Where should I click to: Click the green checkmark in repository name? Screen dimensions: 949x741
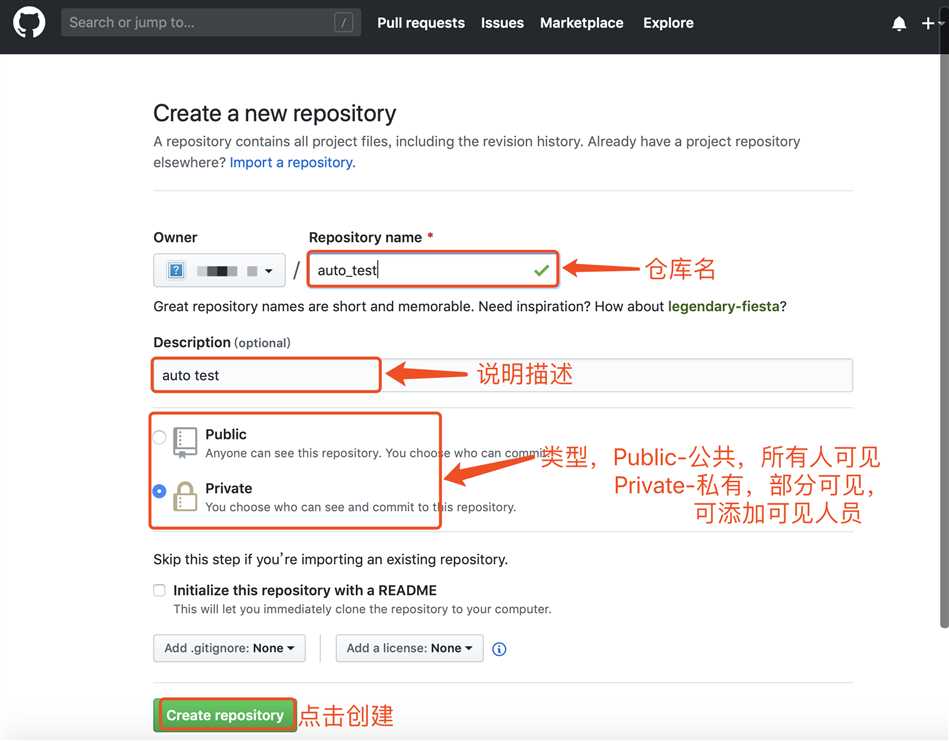542,270
